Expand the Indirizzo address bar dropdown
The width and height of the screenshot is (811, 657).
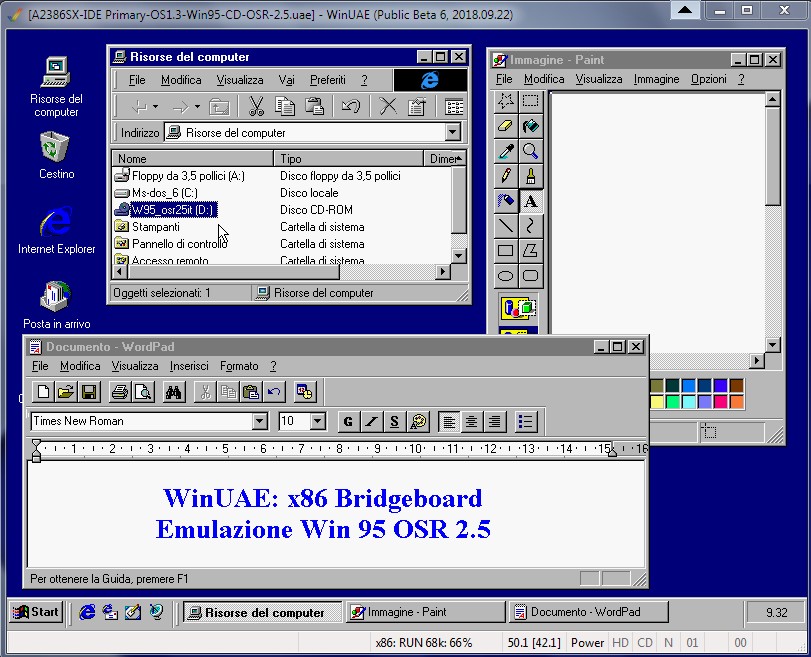pos(452,133)
